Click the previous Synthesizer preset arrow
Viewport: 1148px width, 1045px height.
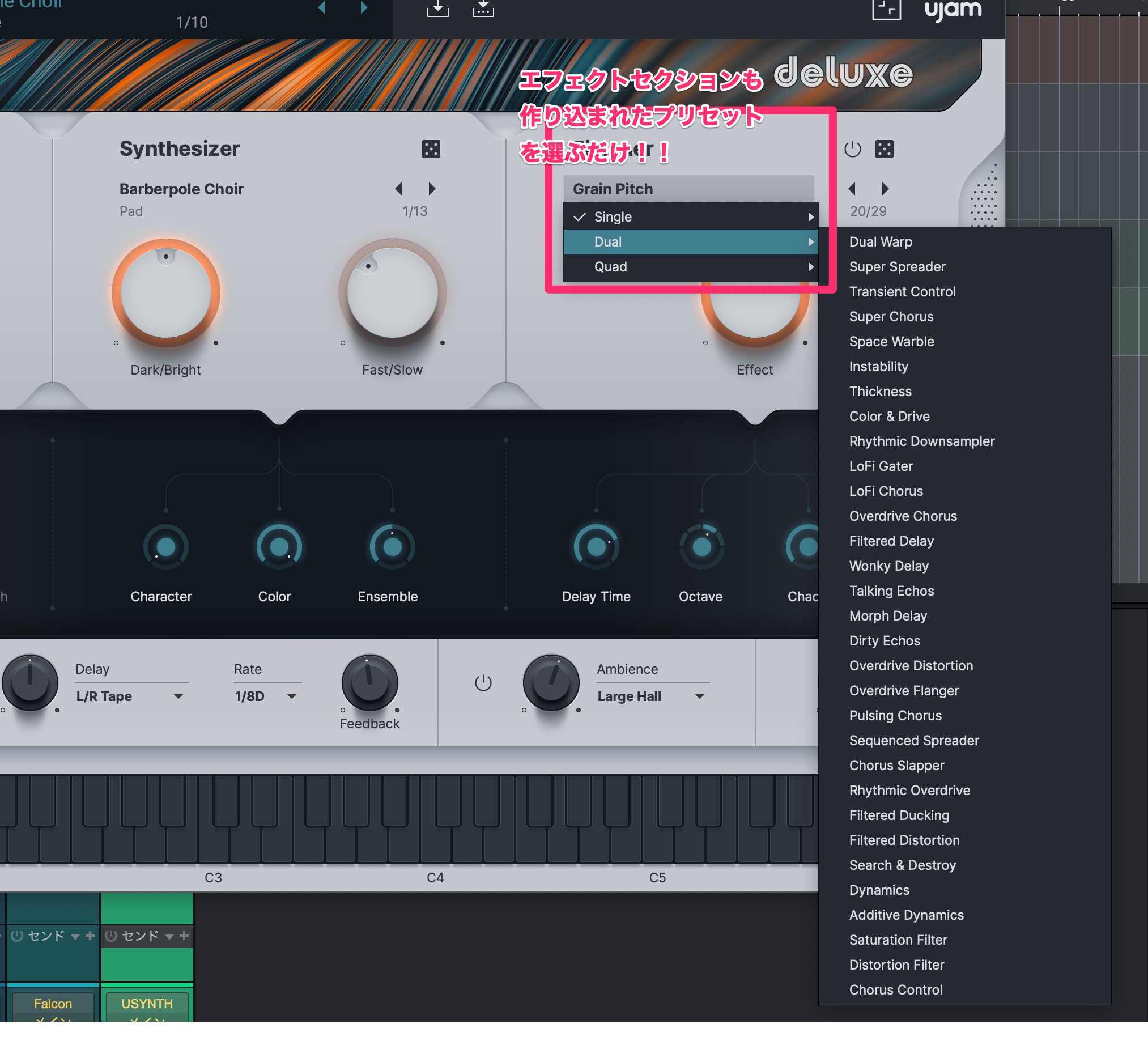398,189
